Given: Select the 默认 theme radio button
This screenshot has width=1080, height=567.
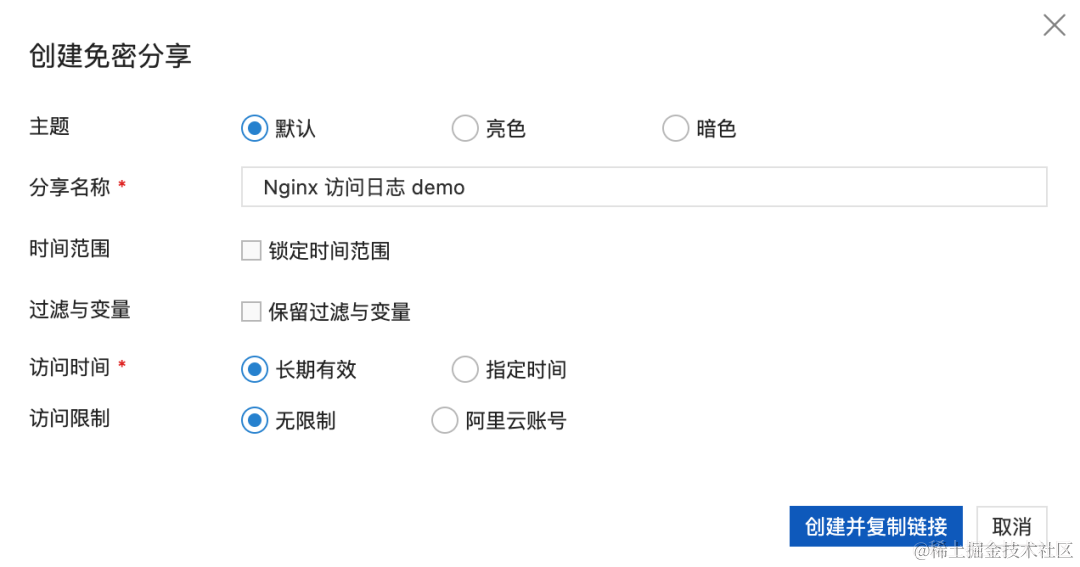Looking at the screenshot, I should (x=255, y=129).
